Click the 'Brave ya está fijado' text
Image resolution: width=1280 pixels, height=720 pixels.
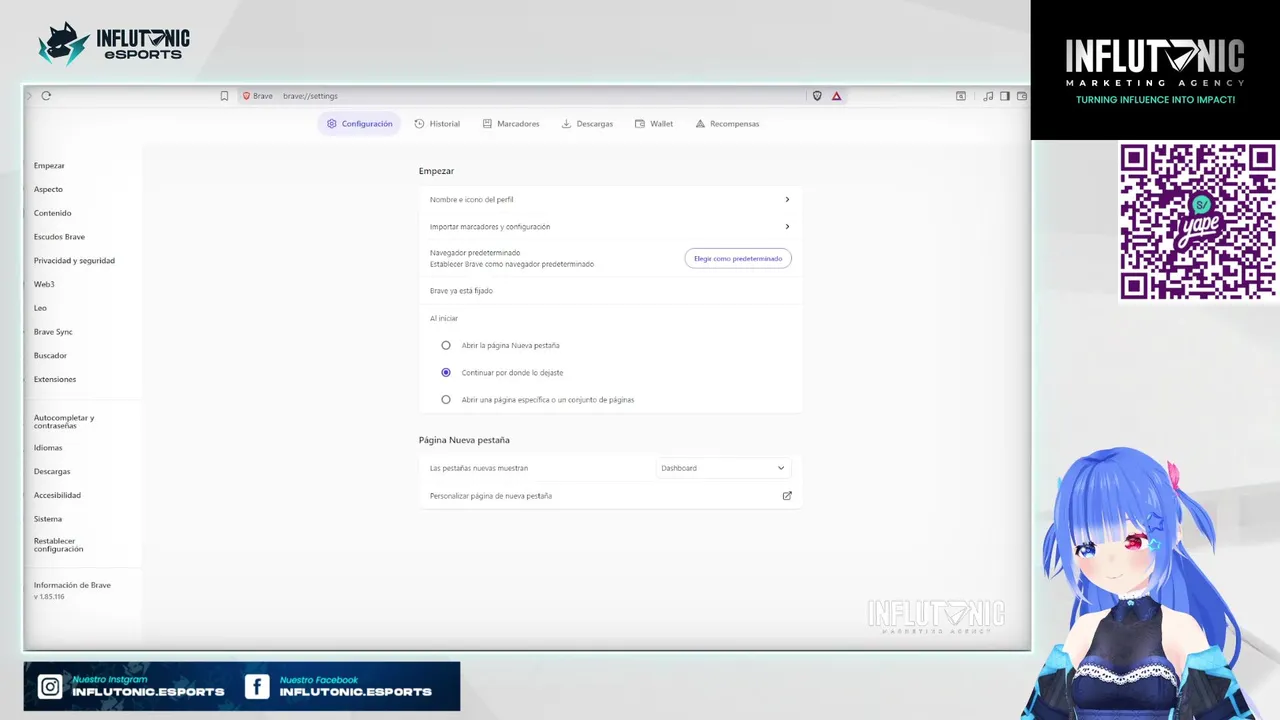coord(461,291)
